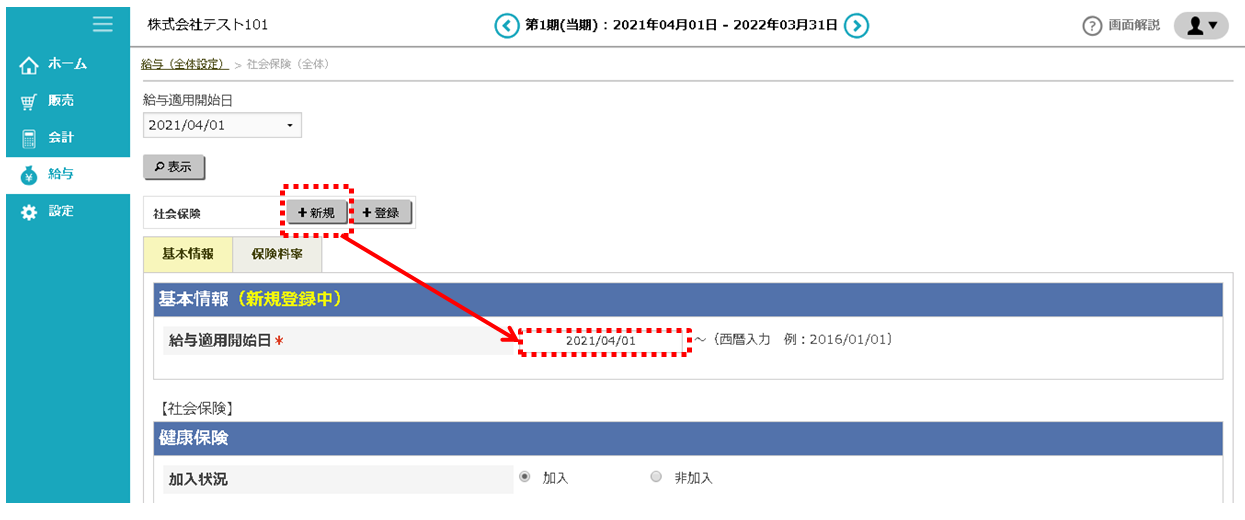This screenshot has width=1245, height=520.
Task: Select the 非加入 radio button
Action: coord(656,477)
